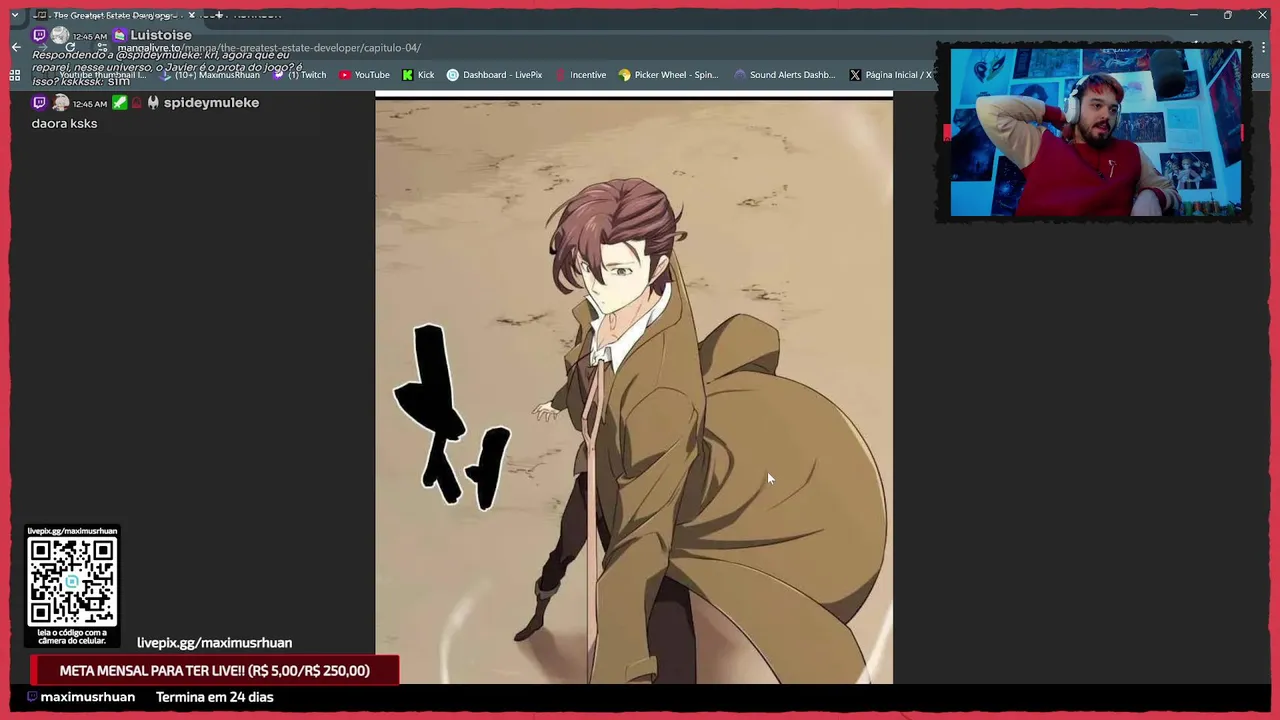Viewport: 1280px width, 720px height.
Task: Click 'Termina em 24 dias' text
Action: pos(214,697)
